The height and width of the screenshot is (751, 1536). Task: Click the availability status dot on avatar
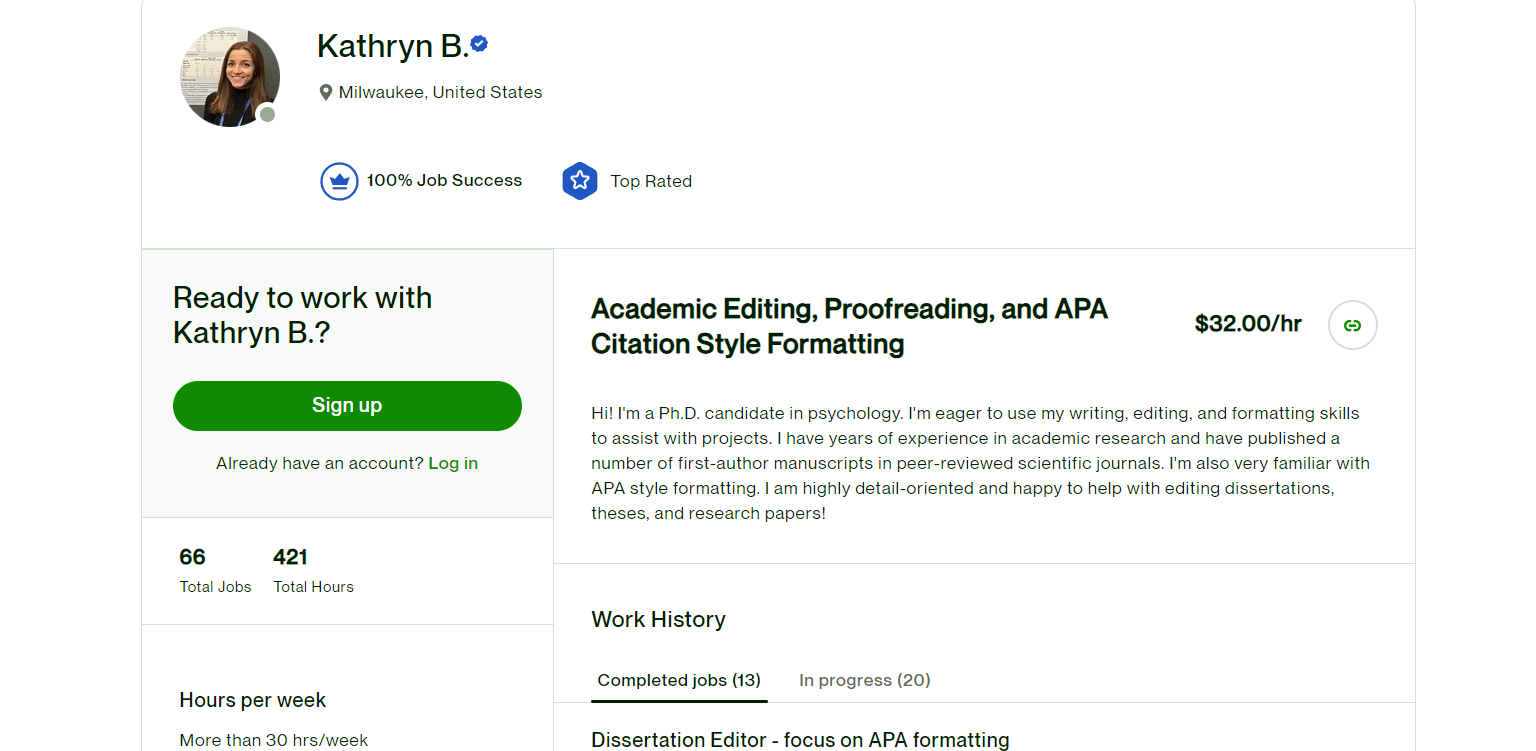[x=267, y=114]
